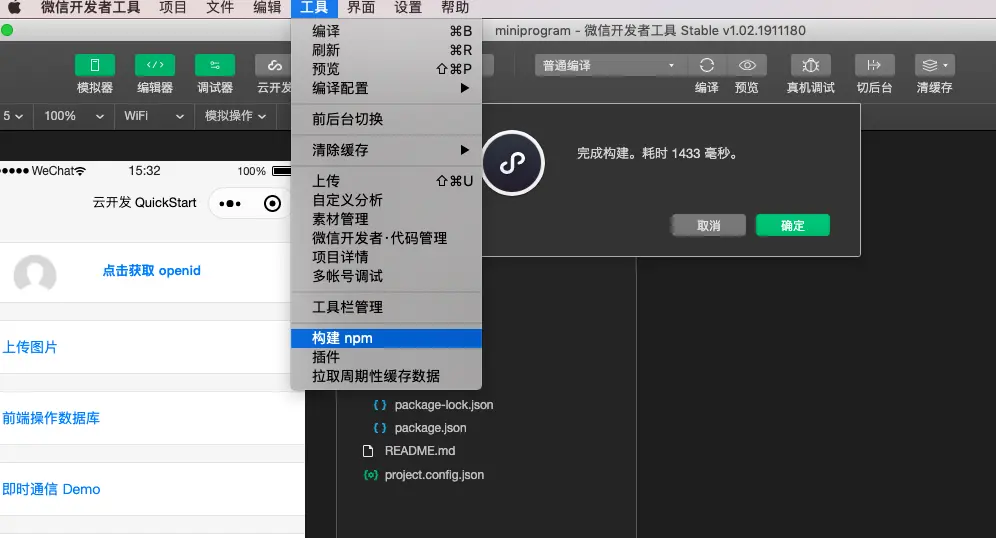Toggle the 编辑器 editor panel

point(155,65)
